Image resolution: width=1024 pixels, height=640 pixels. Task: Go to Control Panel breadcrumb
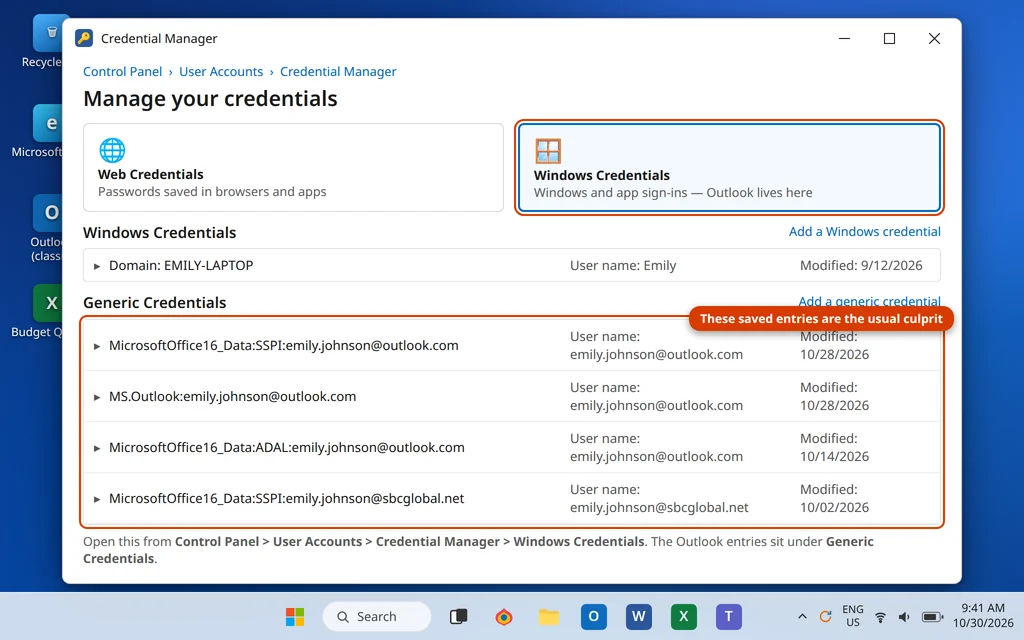point(122,72)
